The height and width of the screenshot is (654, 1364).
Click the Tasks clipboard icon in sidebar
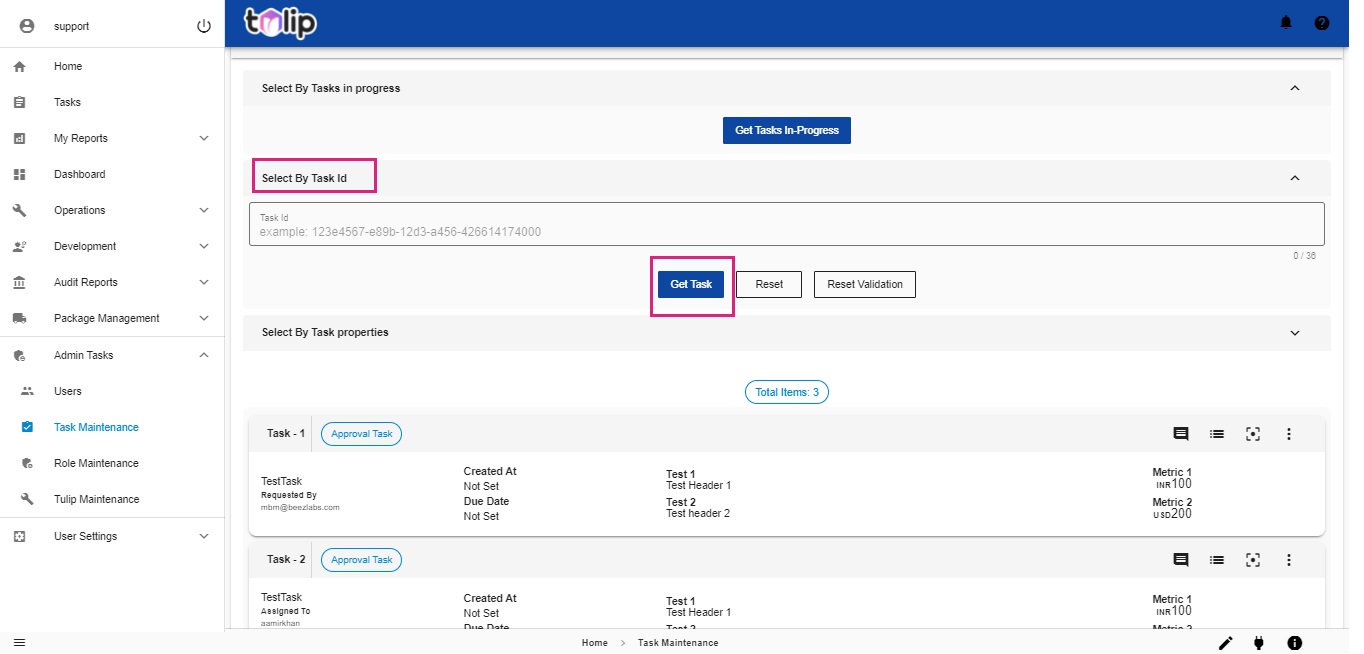(19, 102)
